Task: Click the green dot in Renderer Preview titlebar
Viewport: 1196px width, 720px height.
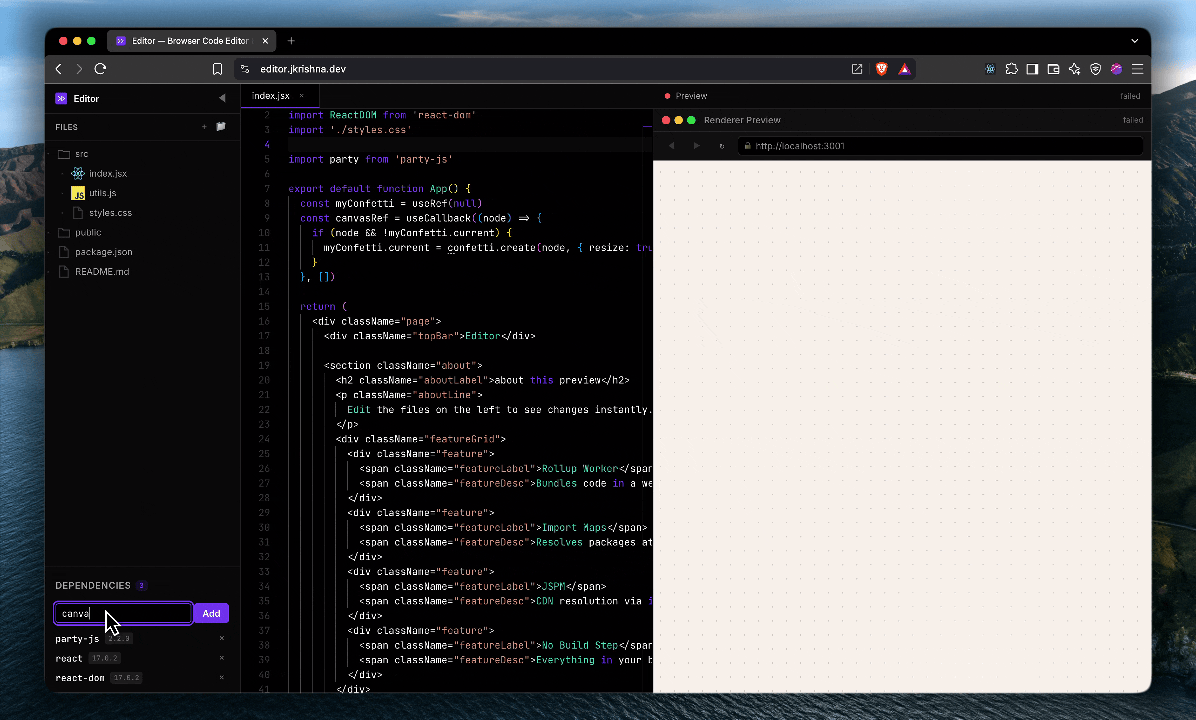Action: pos(691,120)
